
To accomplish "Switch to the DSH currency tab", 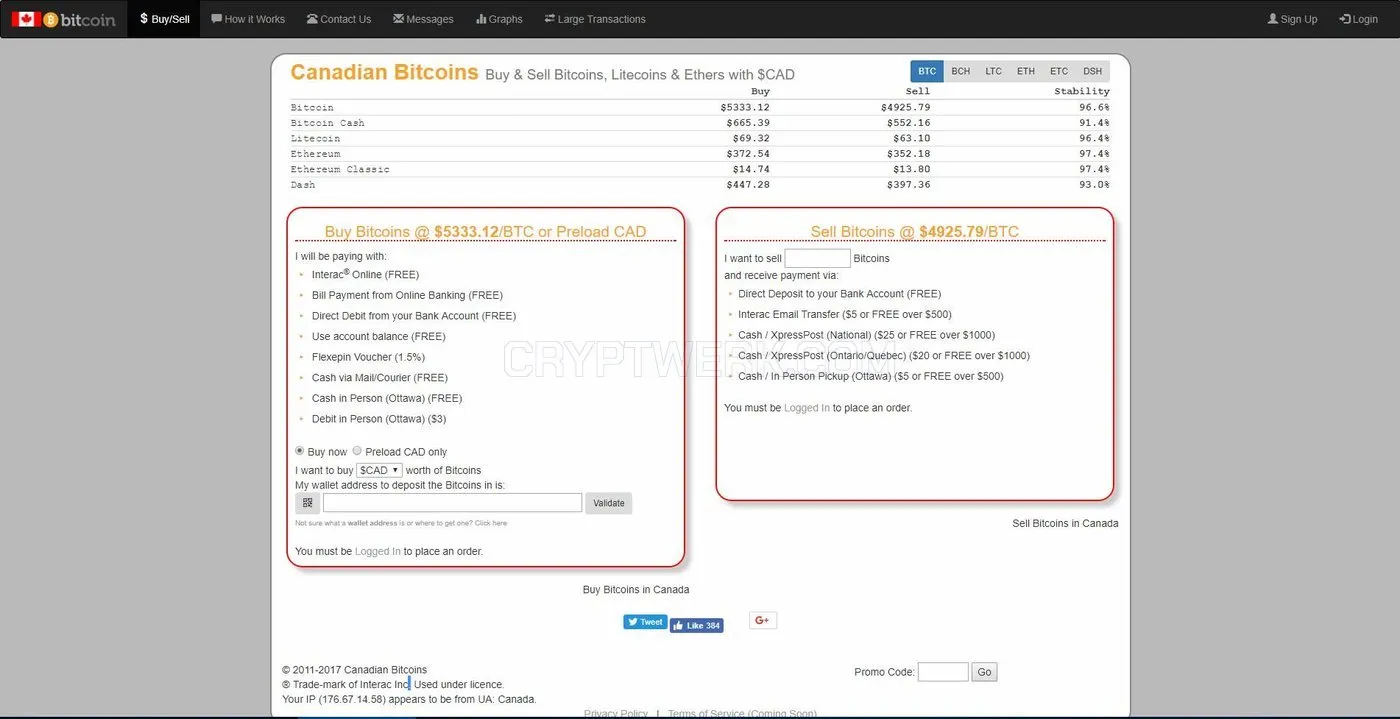I will (x=1093, y=71).
